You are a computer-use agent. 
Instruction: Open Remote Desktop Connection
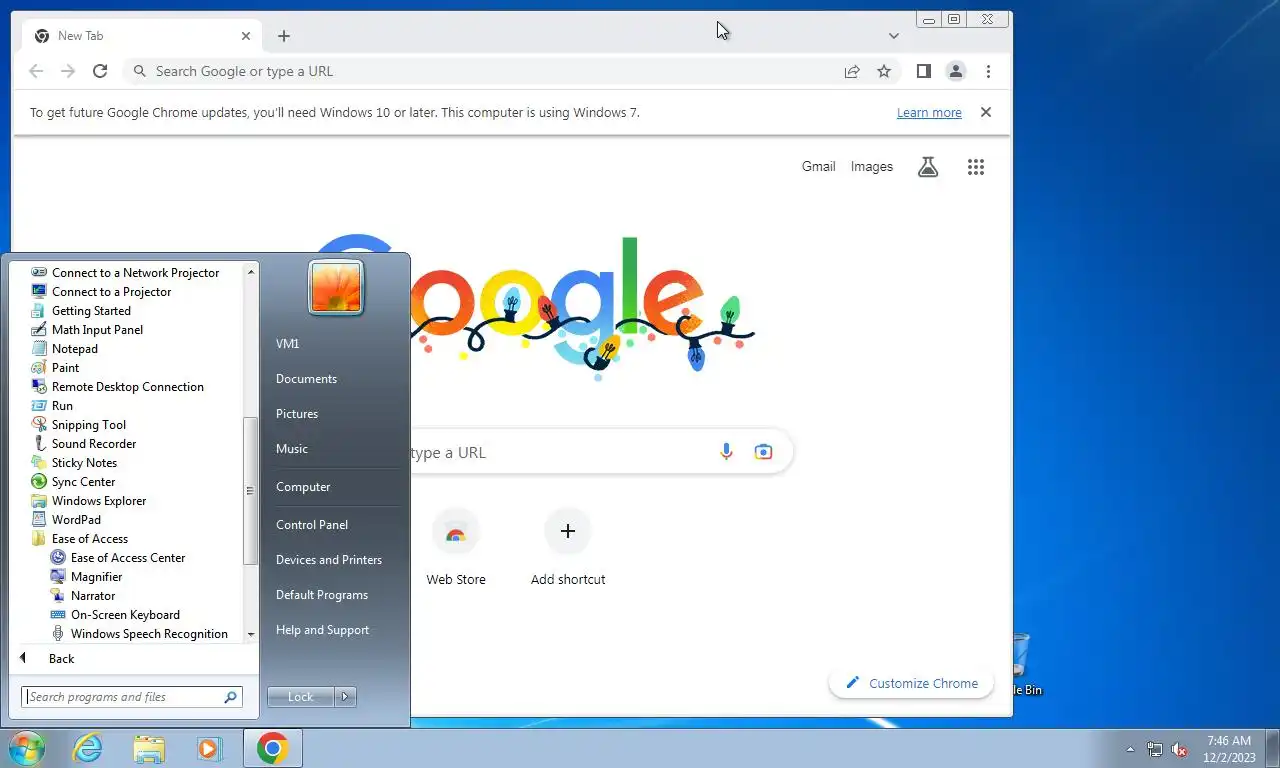127,387
